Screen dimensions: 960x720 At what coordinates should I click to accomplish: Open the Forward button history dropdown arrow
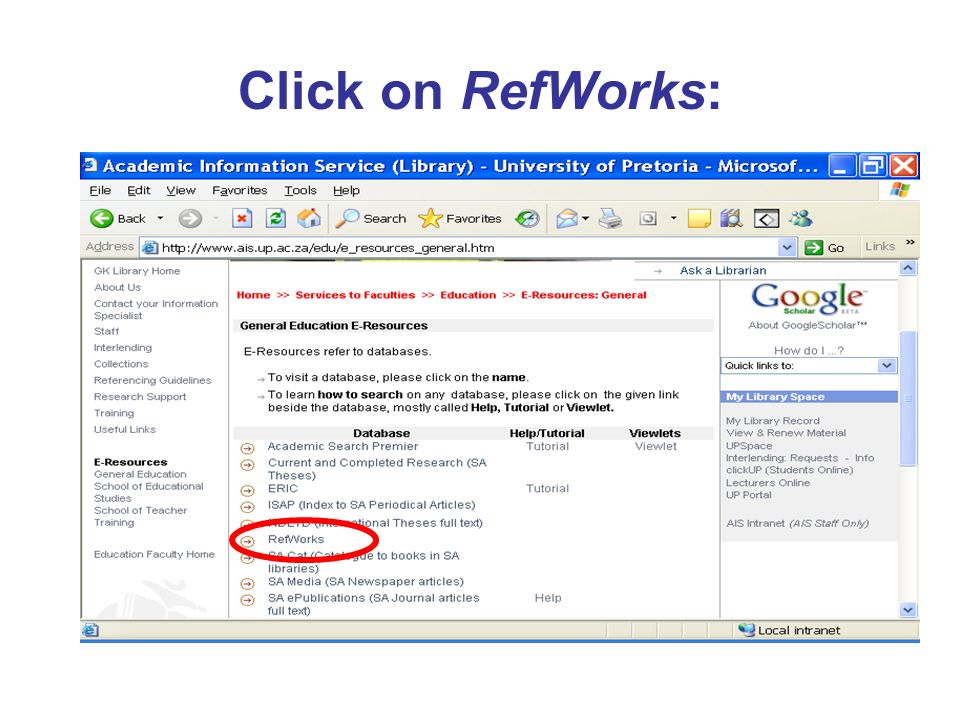pos(216,218)
